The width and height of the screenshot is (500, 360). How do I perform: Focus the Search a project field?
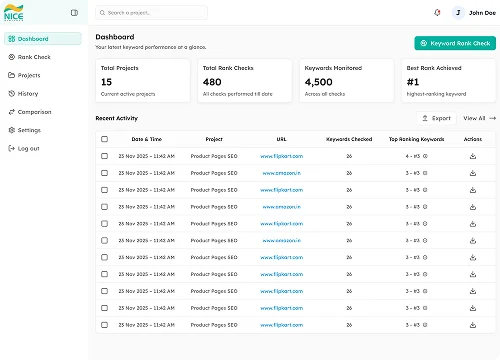point(151,13)
